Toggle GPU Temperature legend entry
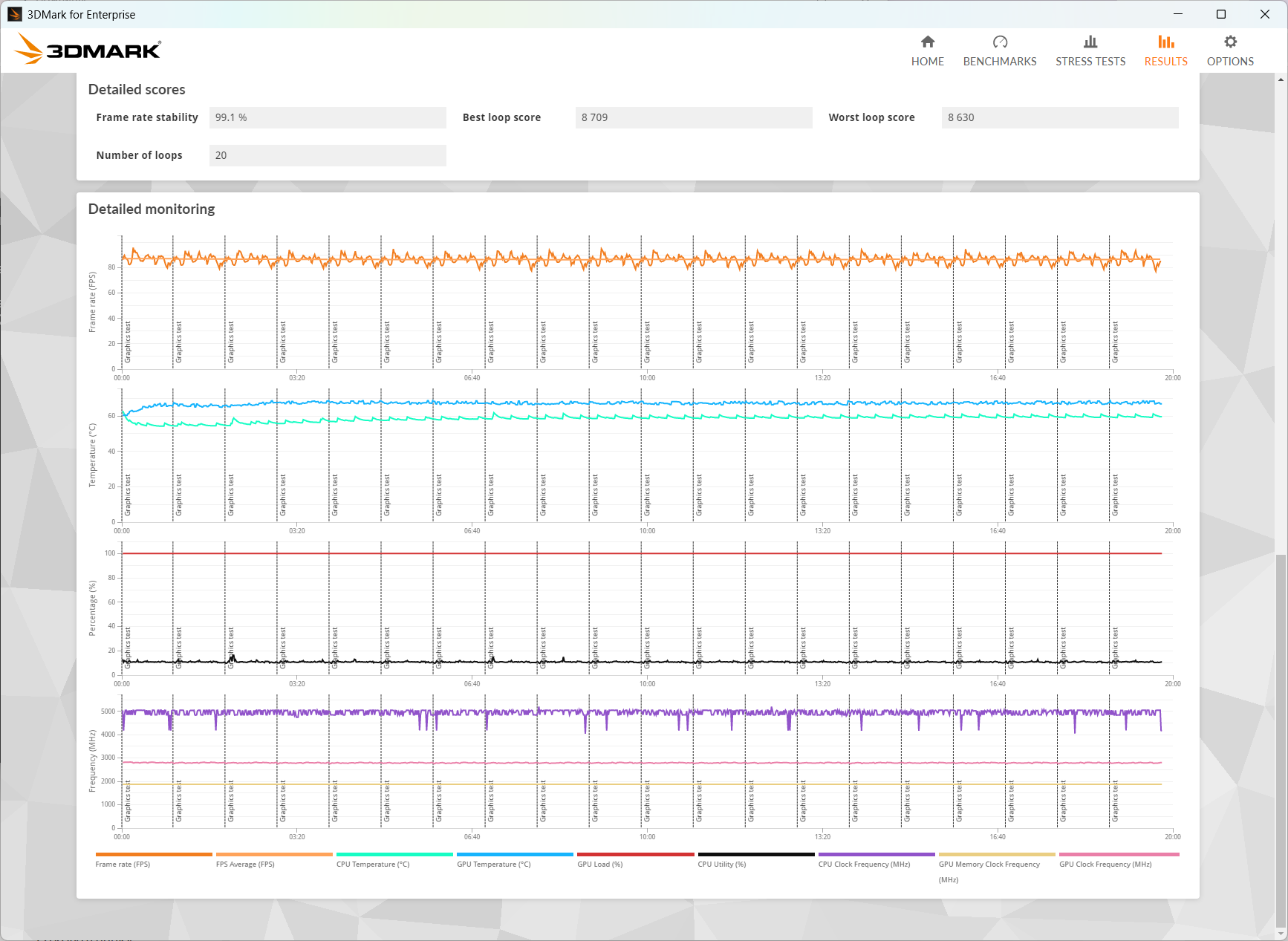This screenshot has width=1288, height=941. [494, 864]
